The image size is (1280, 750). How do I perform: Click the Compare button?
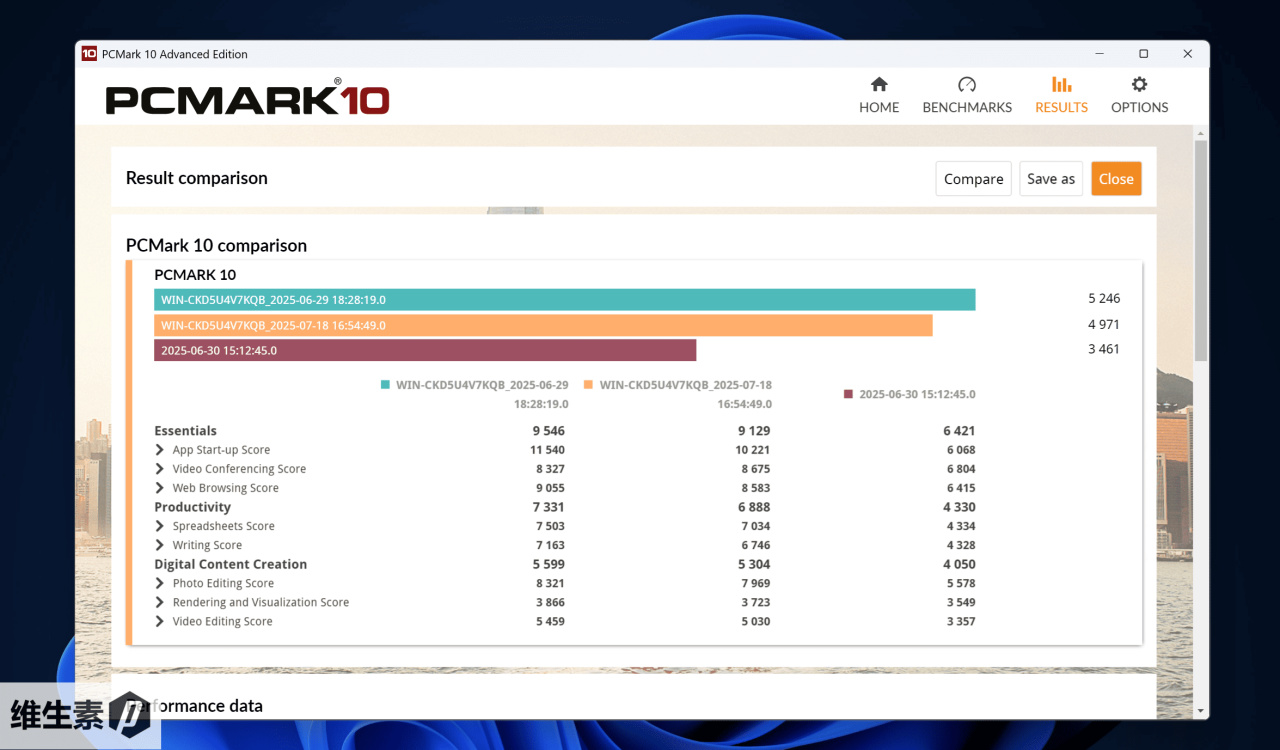click(x=973, y=179)
